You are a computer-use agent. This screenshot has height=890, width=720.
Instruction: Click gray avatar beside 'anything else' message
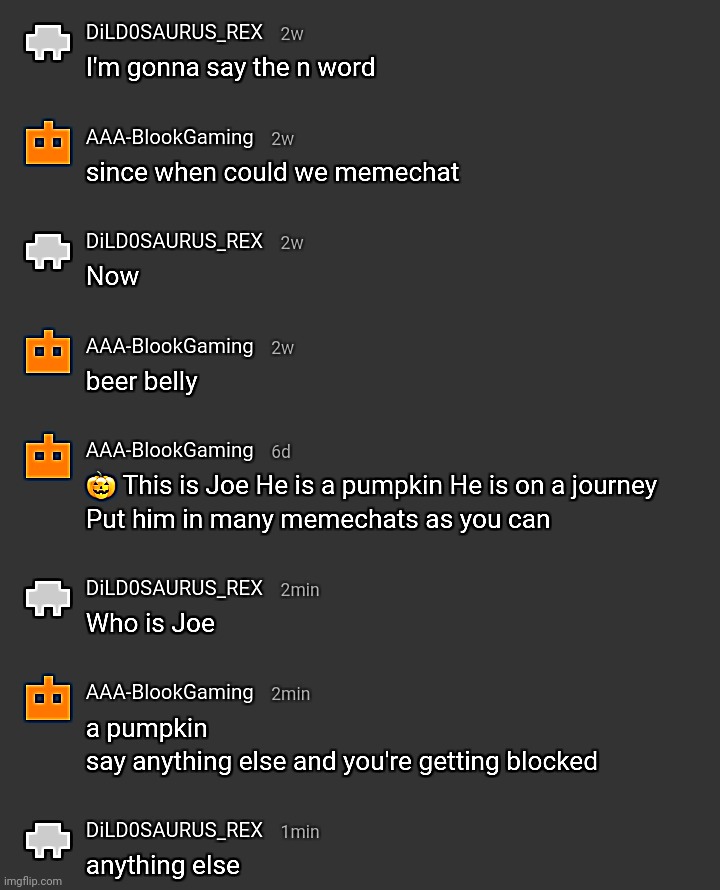[x=48, y=839]
